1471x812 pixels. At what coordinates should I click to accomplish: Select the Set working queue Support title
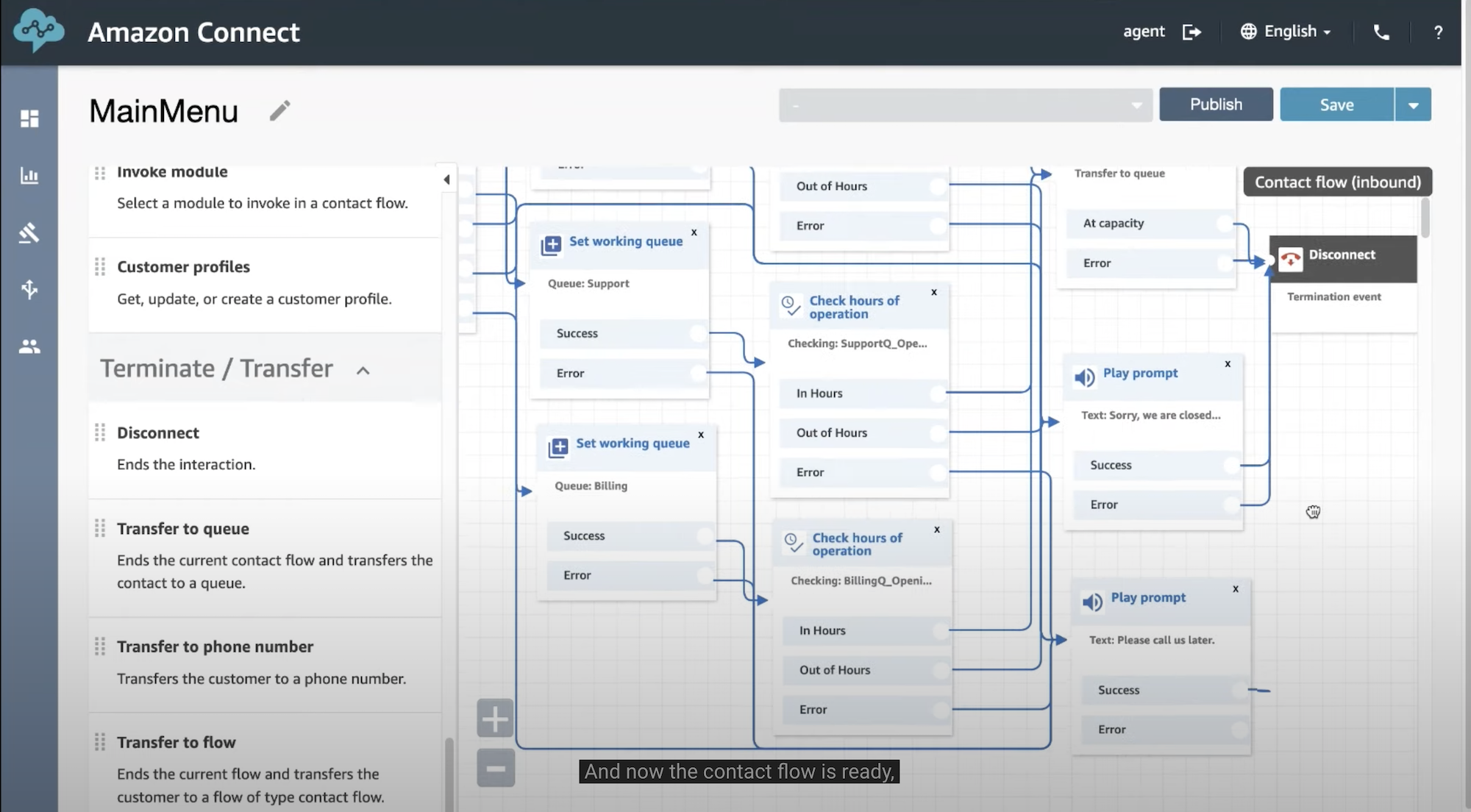click(x=626, y=241)
